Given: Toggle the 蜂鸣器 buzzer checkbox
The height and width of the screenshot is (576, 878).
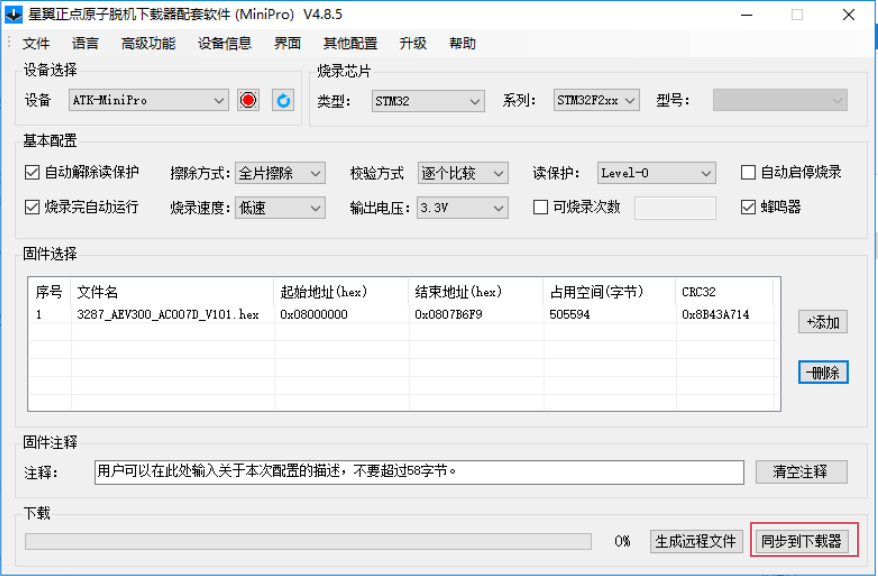Looking at the screenshot, I should pos(748,208).
